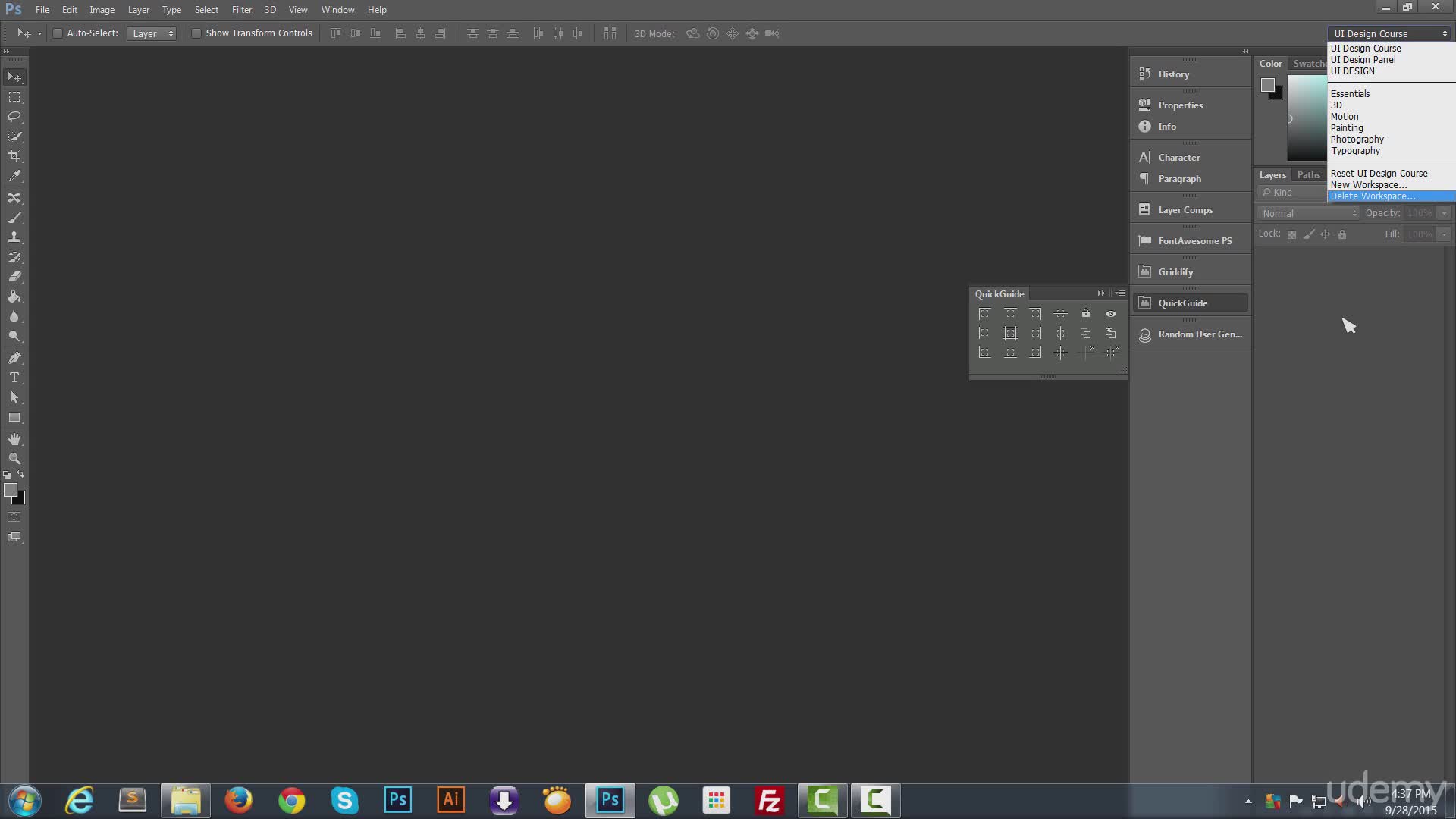
Task: Open Illustrator from the taskbar
Action: 451,801
